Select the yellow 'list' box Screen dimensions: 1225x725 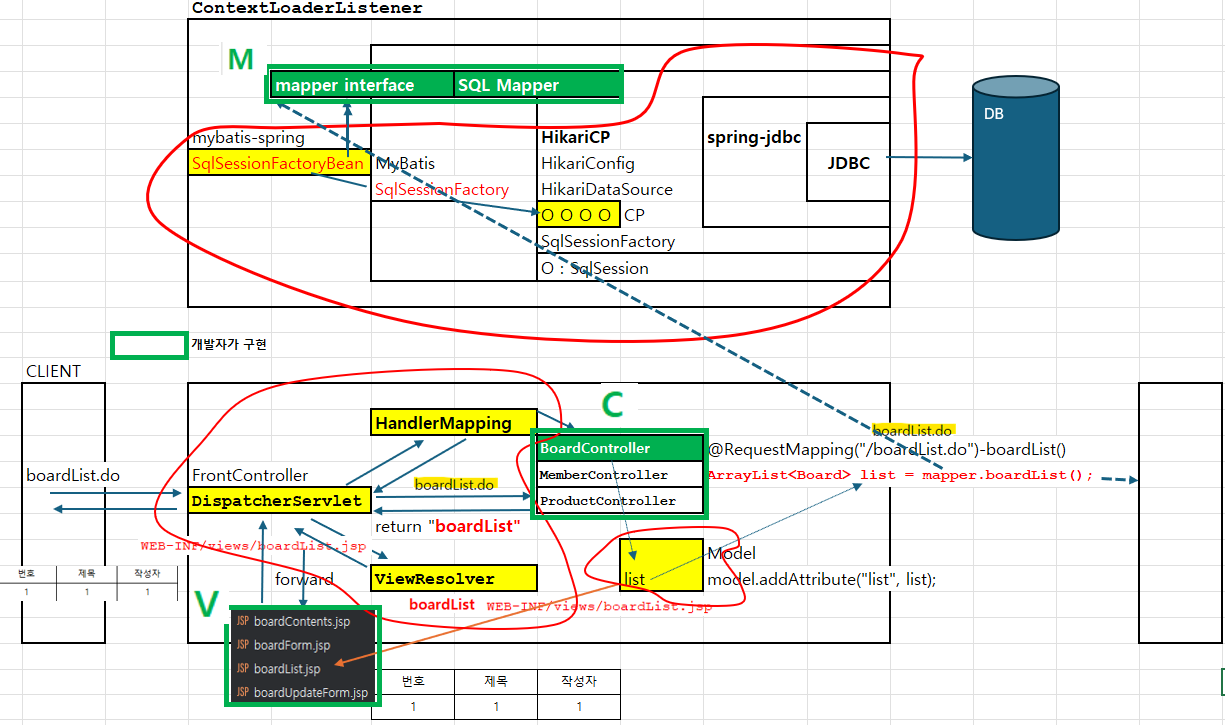(x=661, y=565)
